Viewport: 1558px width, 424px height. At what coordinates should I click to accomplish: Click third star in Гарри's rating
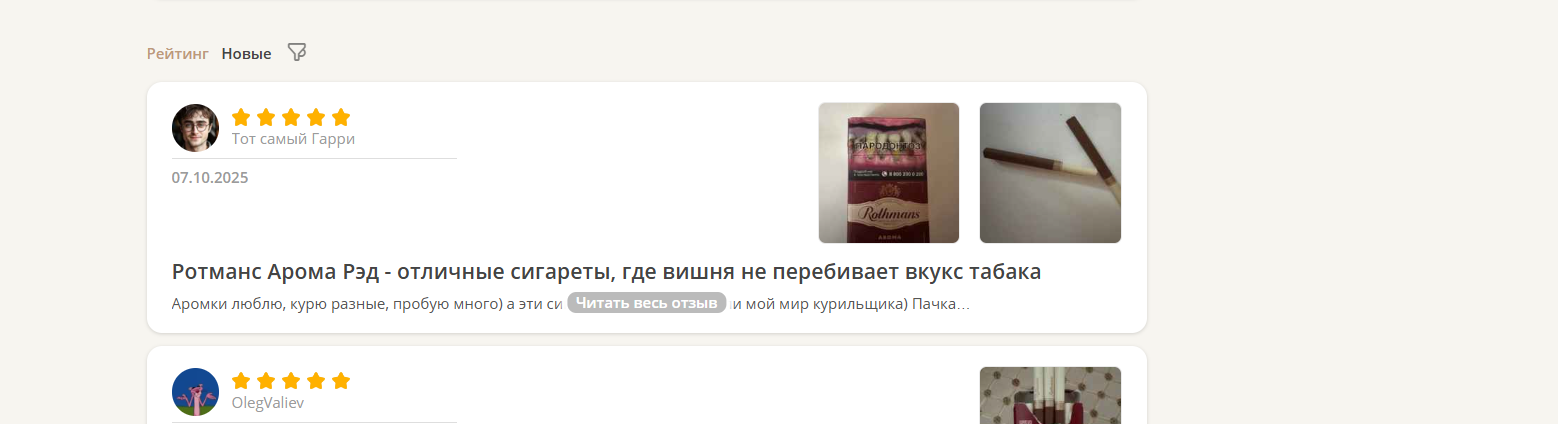[x=291, y=117]
